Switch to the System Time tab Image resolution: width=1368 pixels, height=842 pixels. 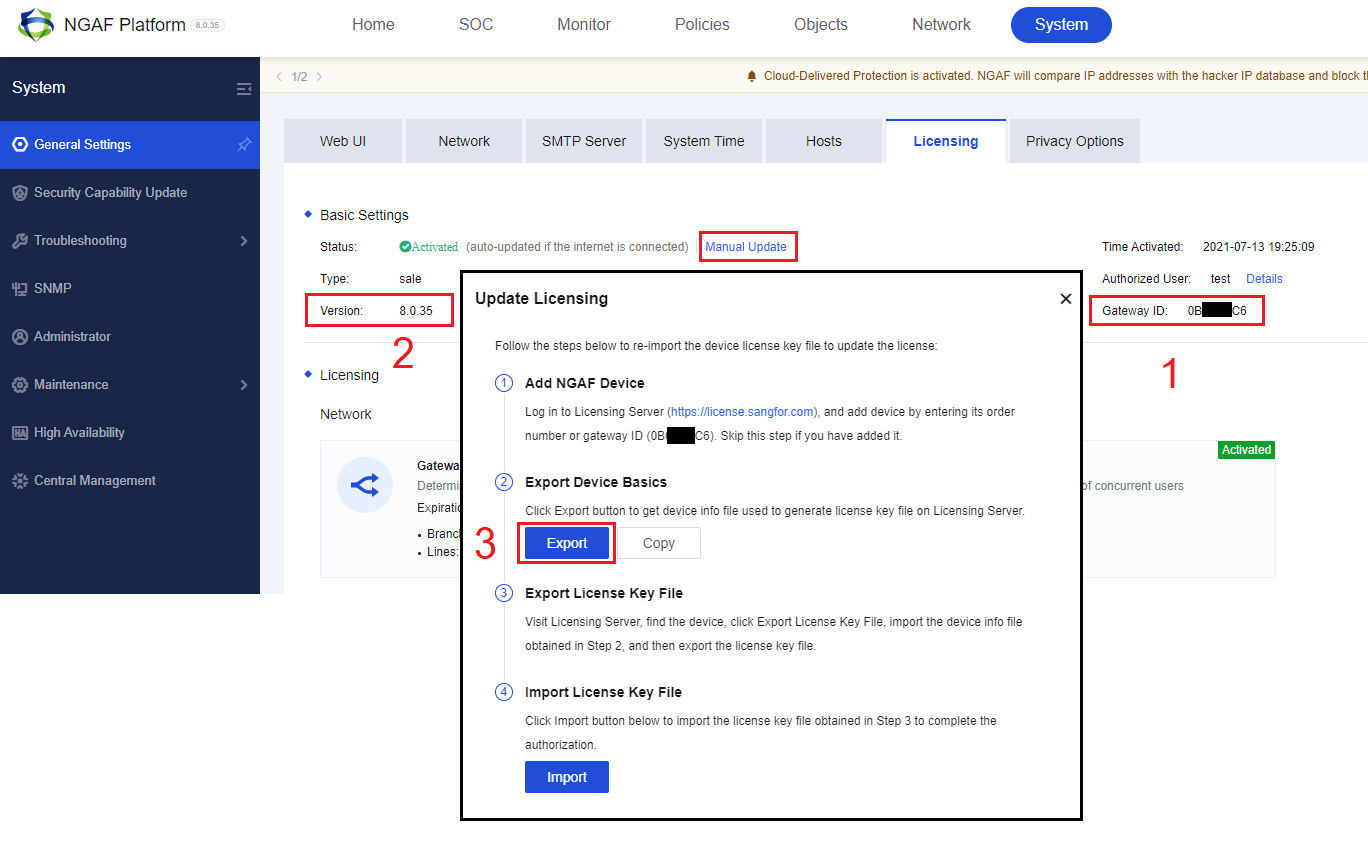click(x=704, y=141)
